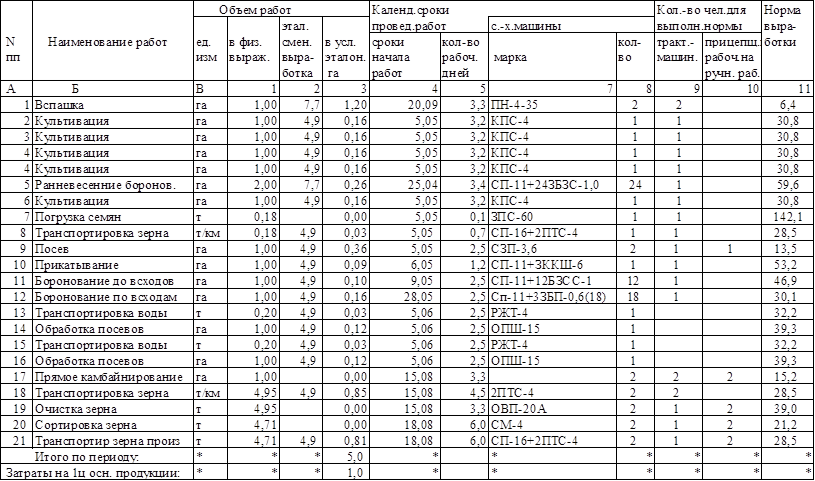Click the "Объем работ" header cell
The image size is (815, 481).
tap(243, 8)
